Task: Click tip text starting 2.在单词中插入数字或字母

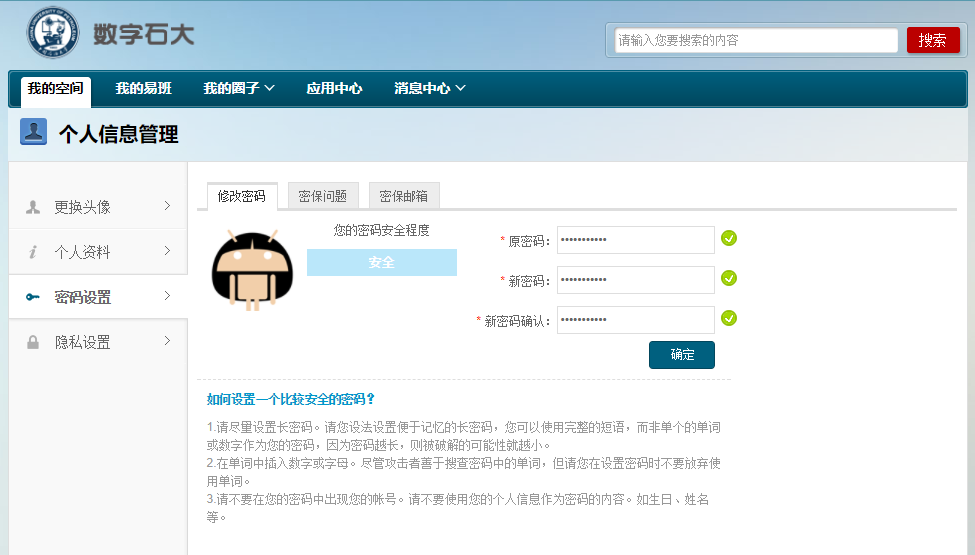Action: click(464, 472)
